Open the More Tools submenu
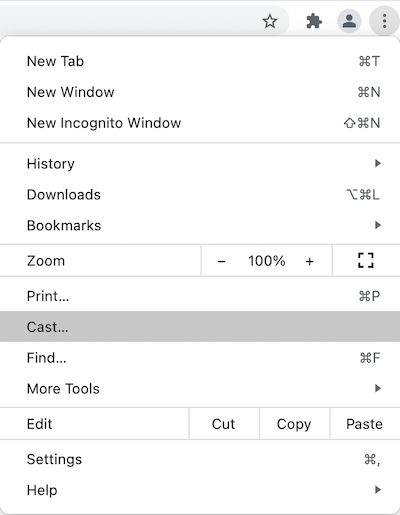 click(200, 389)
